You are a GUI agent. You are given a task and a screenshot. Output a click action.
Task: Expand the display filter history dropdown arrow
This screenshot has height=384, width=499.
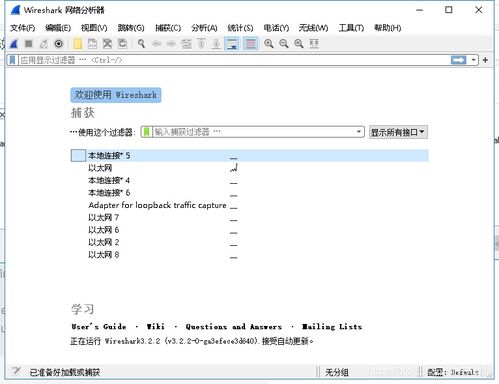point(473,60)
